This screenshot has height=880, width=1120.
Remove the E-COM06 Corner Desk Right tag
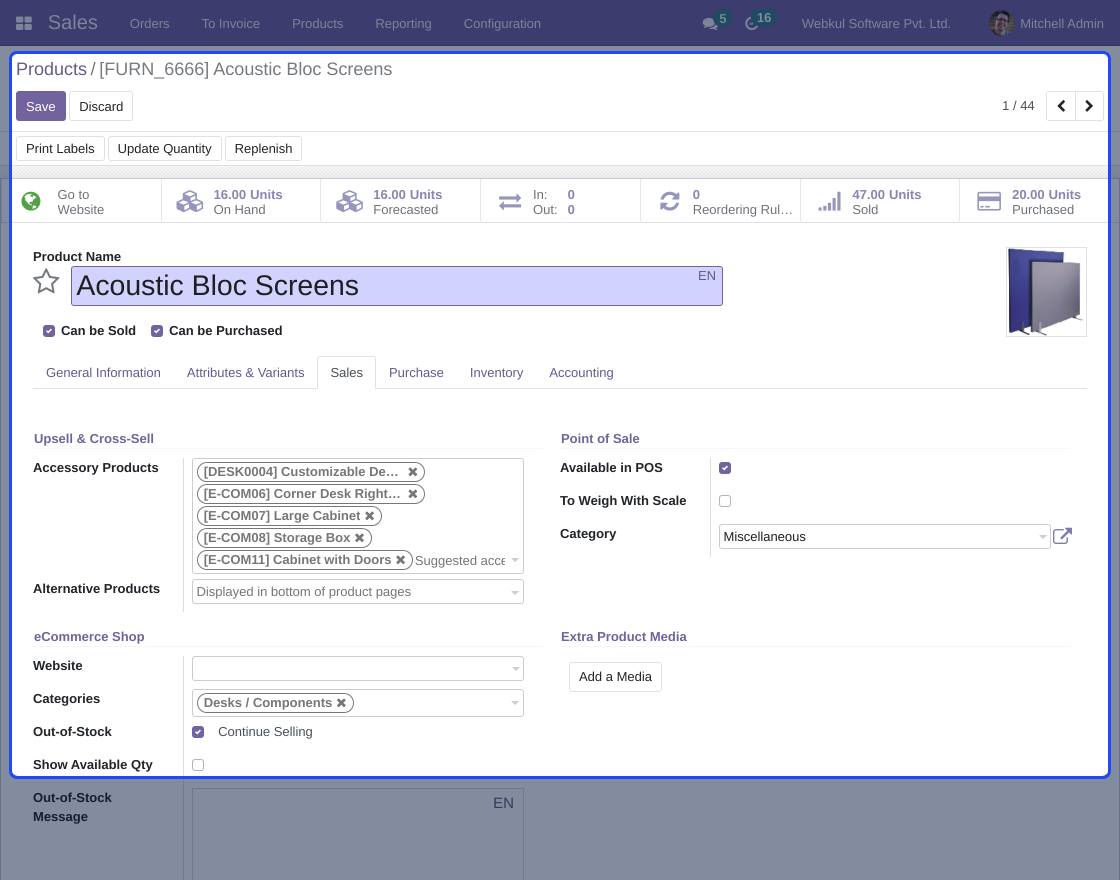(x=412, y=494)
